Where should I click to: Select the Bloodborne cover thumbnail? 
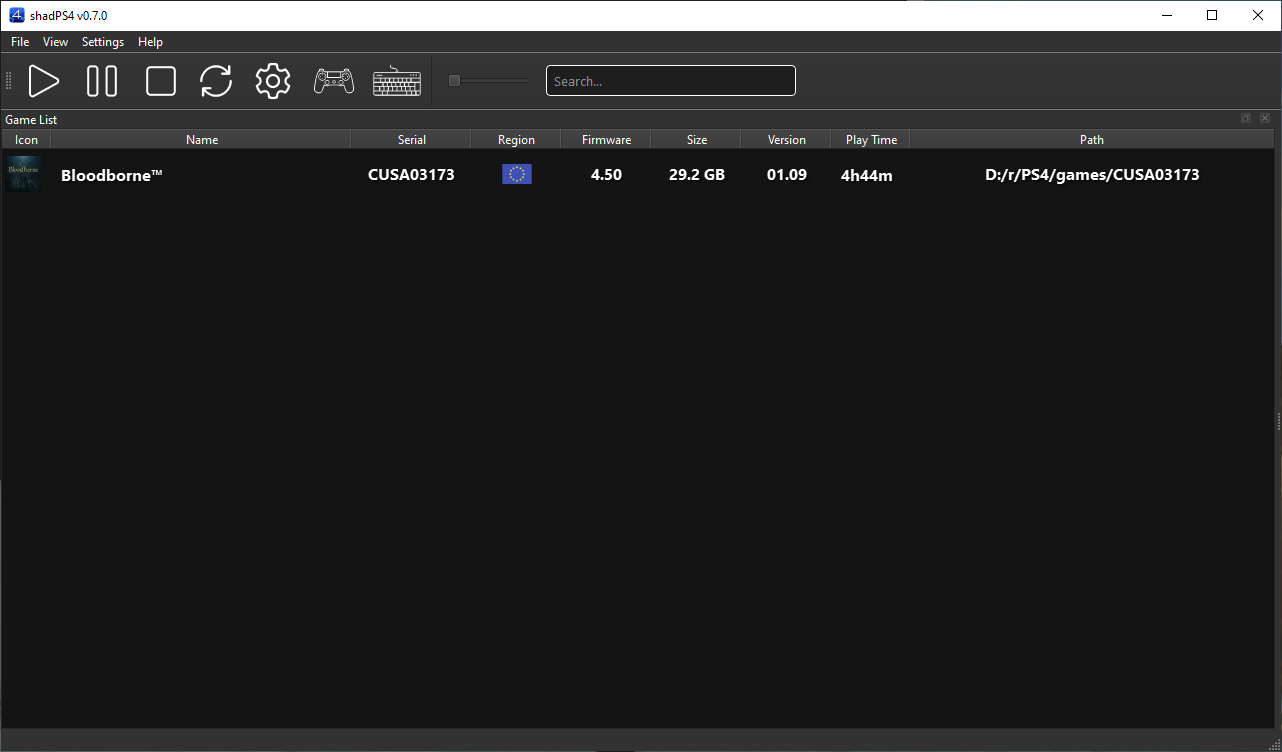click(x=24, y=174)
